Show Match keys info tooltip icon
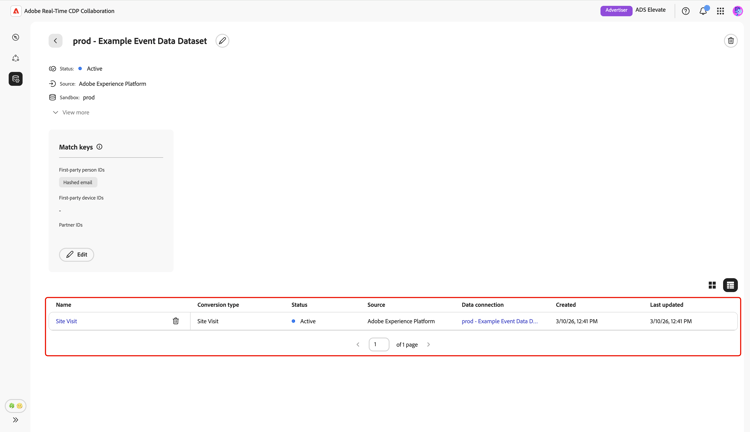This screenshot has height=432, width=750. tap(99, 147)
